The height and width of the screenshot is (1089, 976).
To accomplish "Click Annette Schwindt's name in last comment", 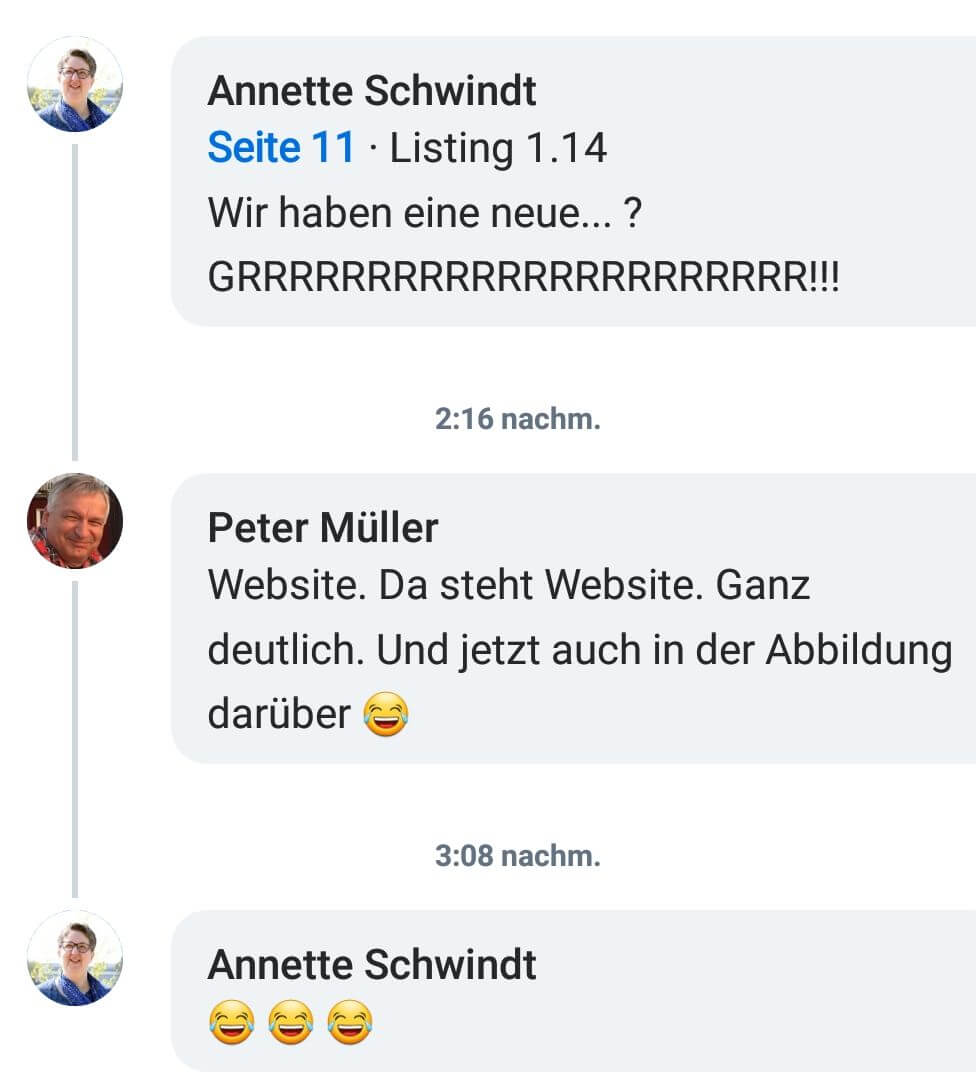I will (x=372, y=964).
